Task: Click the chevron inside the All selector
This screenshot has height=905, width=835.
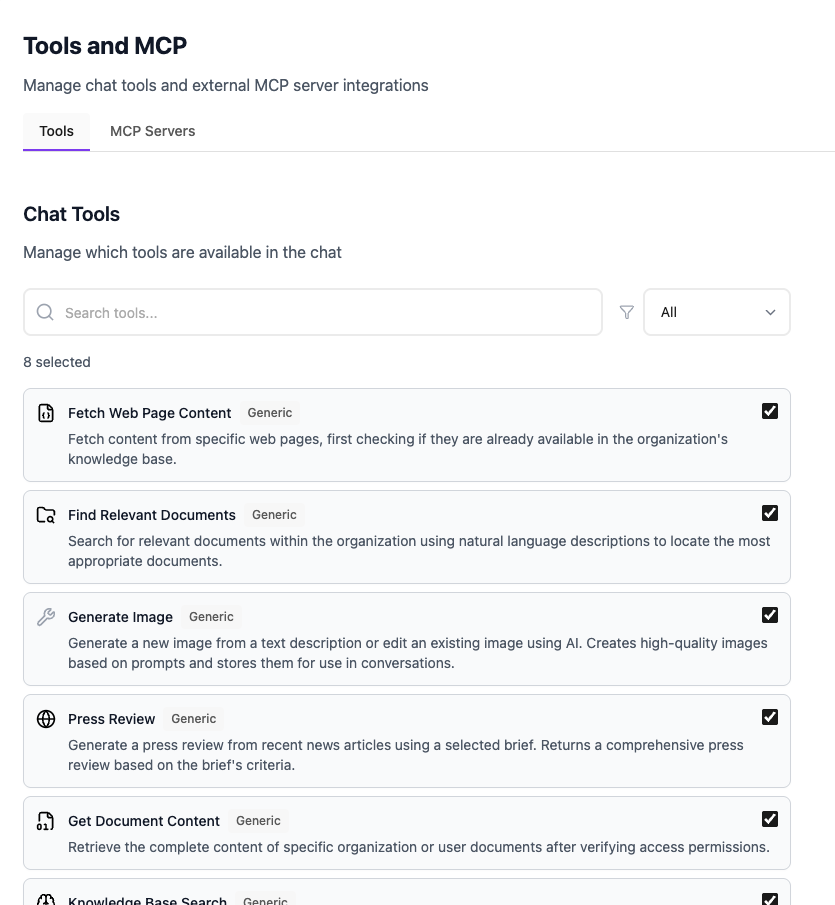Action: 771,312
